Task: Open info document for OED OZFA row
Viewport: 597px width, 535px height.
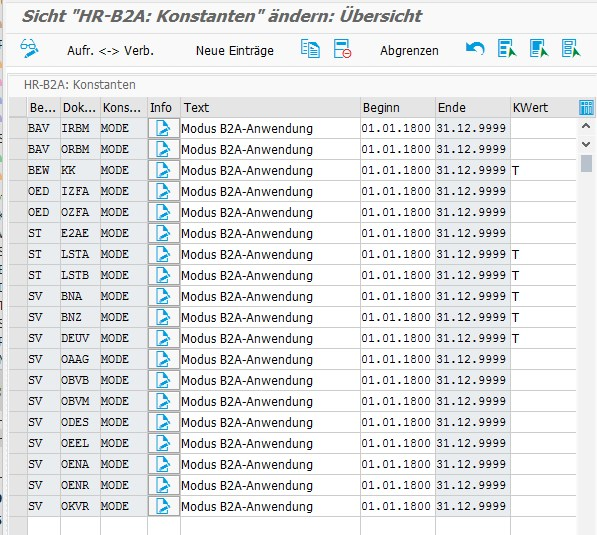Action: [164, 212]
